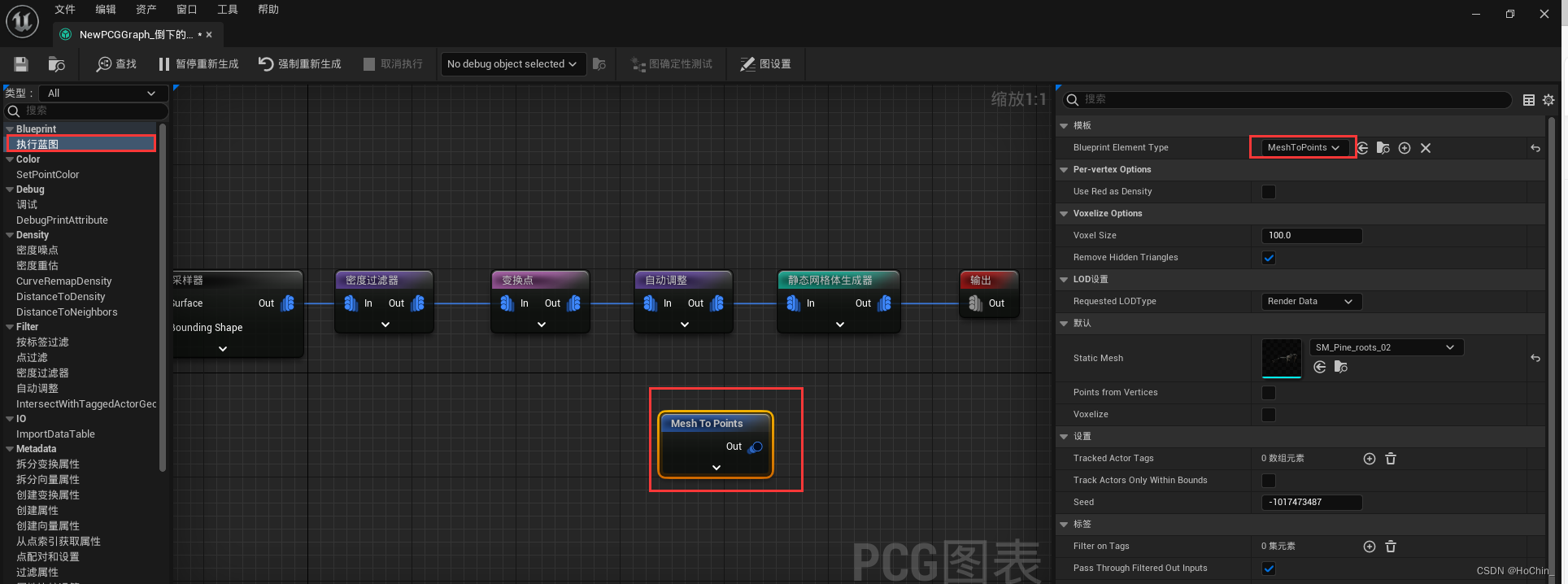
Task: Click use-selected arrow beside MeshToPoints
Action: point(1362,148)
